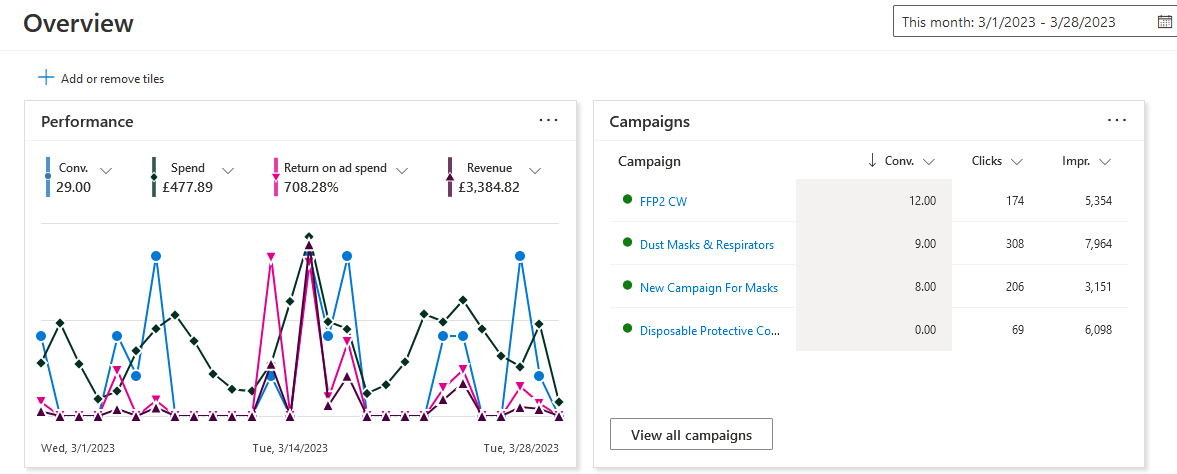Click the 29.00 conversions total

pyautogui.click(x=74, y=187)
